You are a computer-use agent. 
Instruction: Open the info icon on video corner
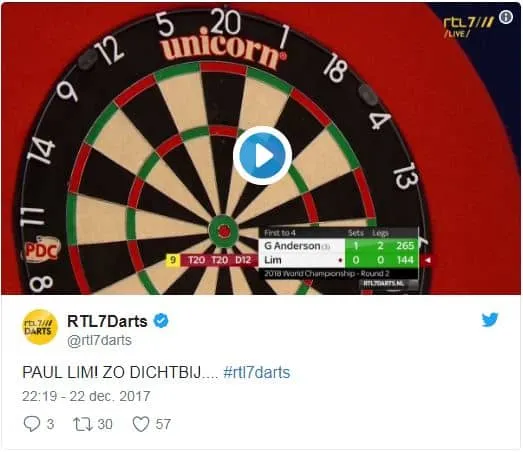[506, 16]
